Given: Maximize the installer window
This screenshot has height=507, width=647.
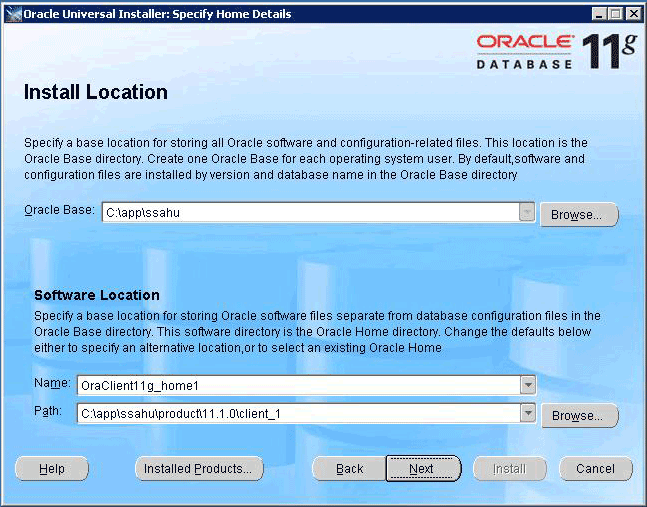Looking at the screenshot, I should [x=615, y=14].
